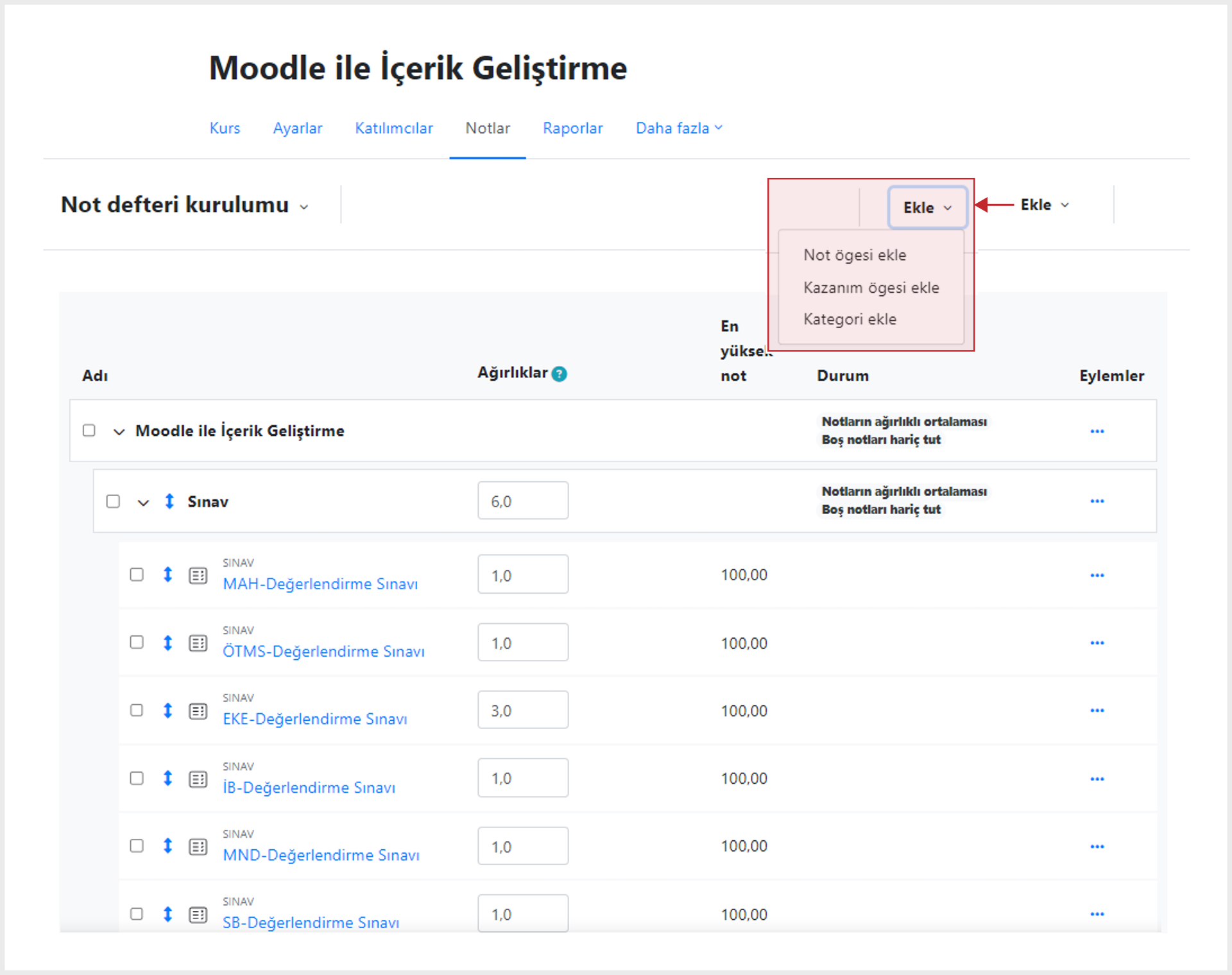Open the Ayarlar tab

coord(298,128)
